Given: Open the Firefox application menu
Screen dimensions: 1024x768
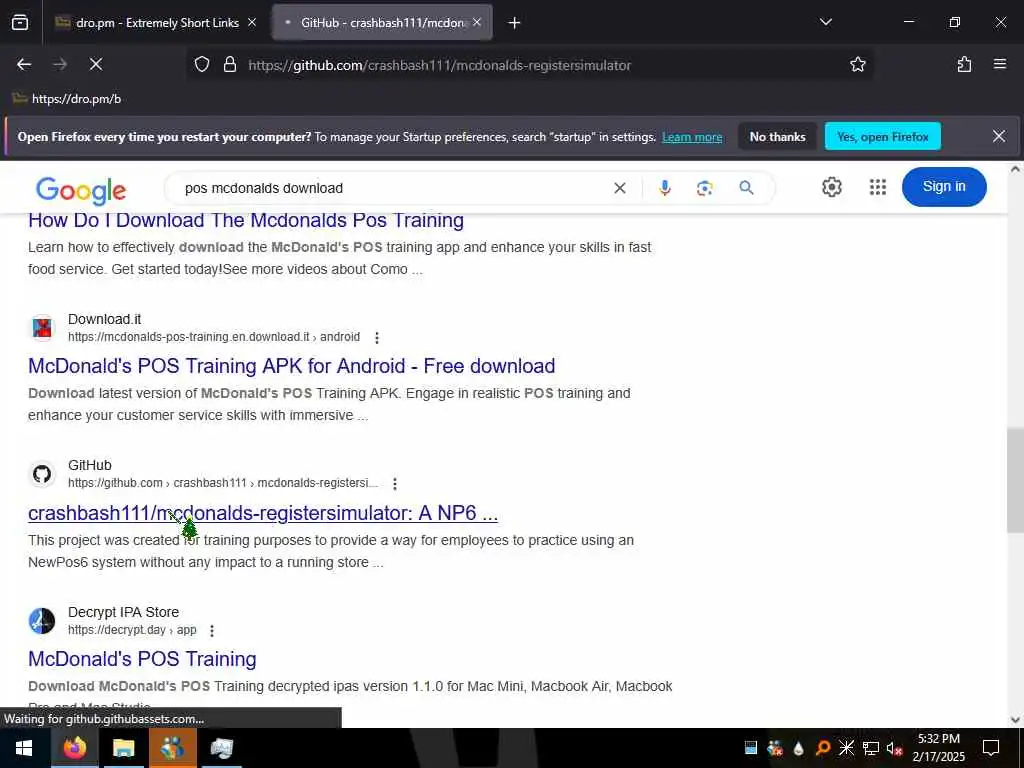Looking at the screenshot, I should 1000,65.
